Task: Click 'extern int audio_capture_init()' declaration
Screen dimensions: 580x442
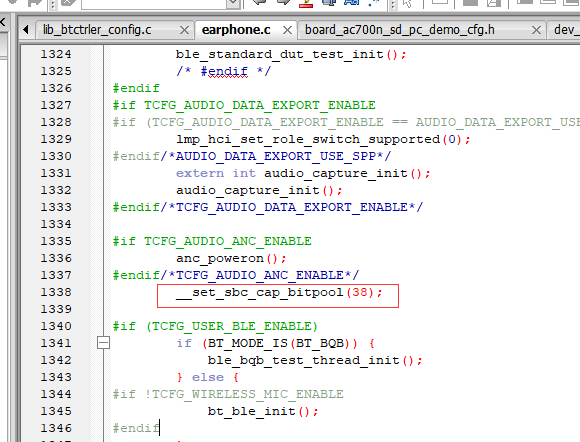Action: [303, 173]
